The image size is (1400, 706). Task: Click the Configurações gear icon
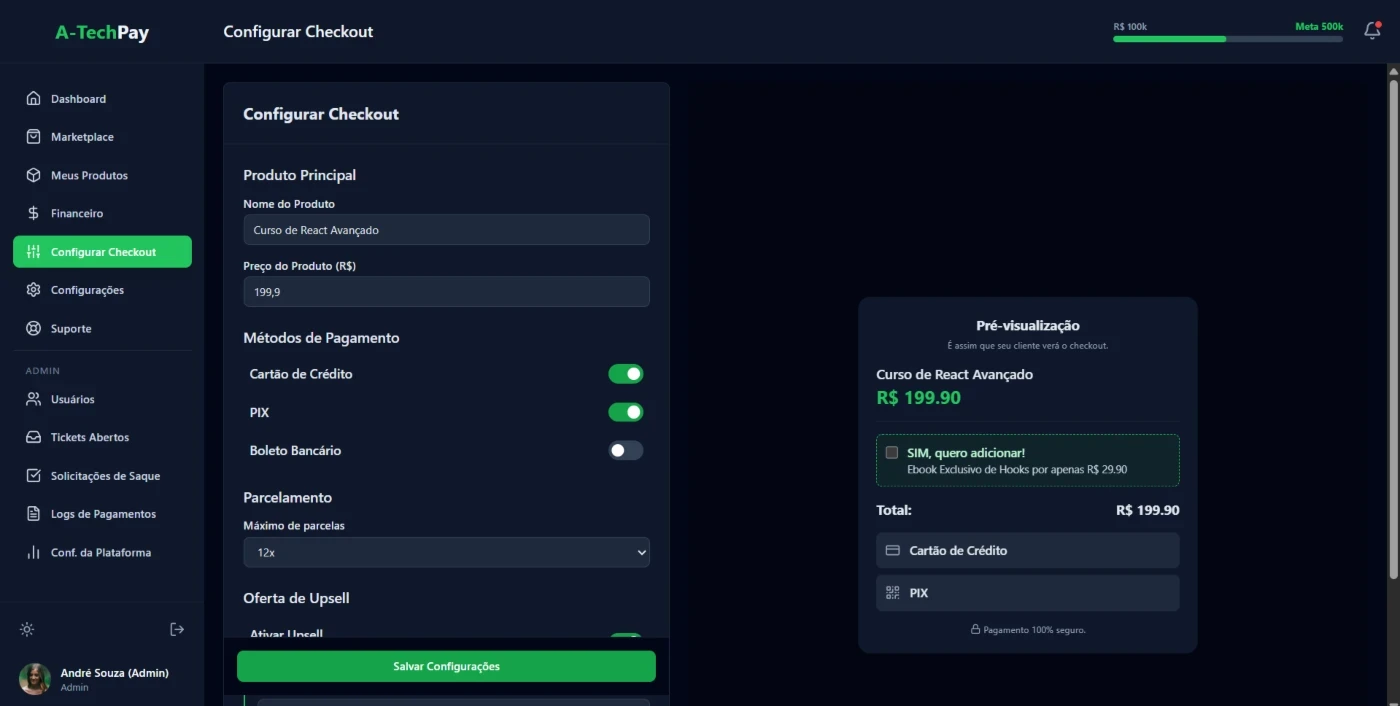[33, 290]
